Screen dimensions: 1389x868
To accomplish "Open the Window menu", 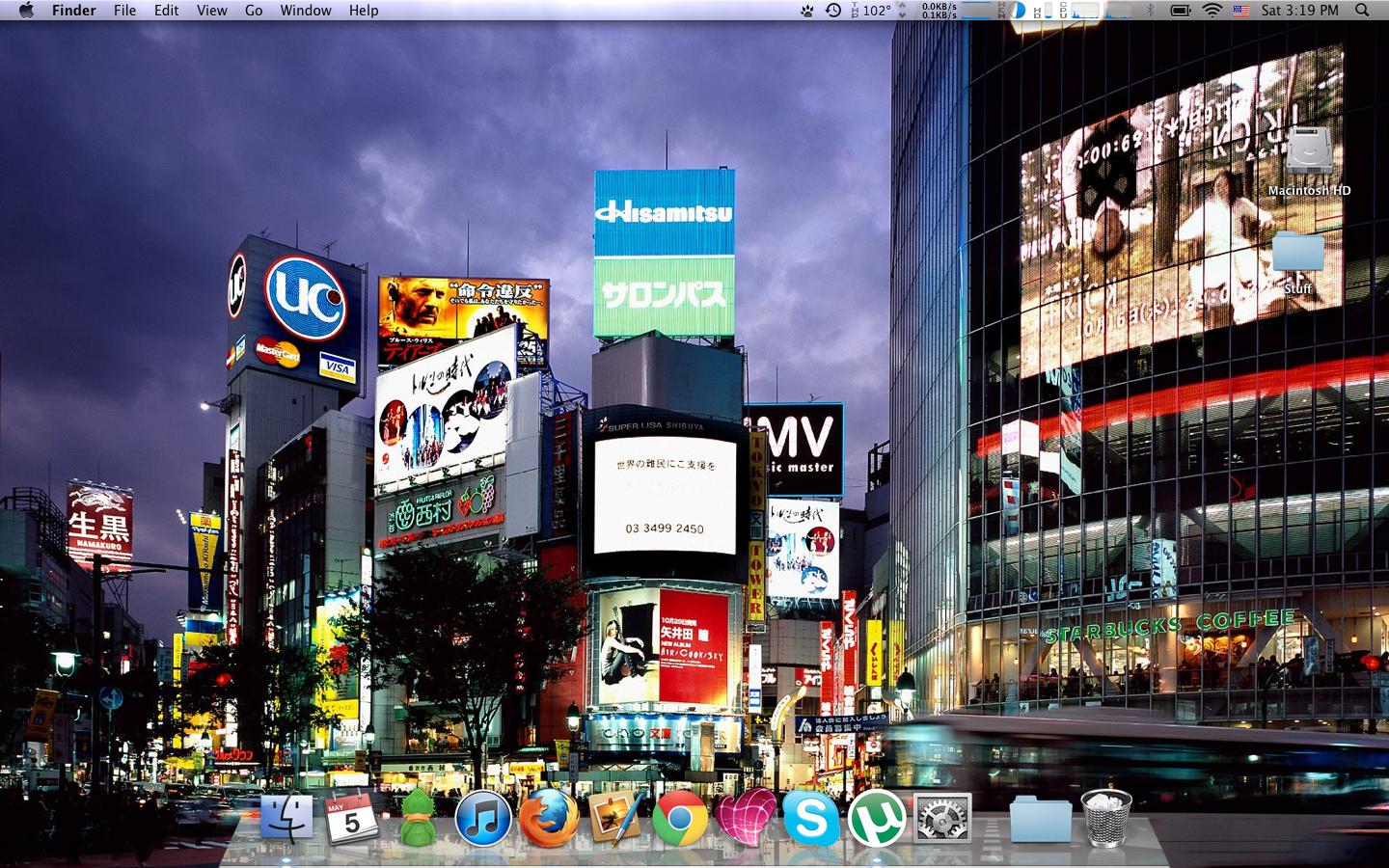I will pos(306,10).
